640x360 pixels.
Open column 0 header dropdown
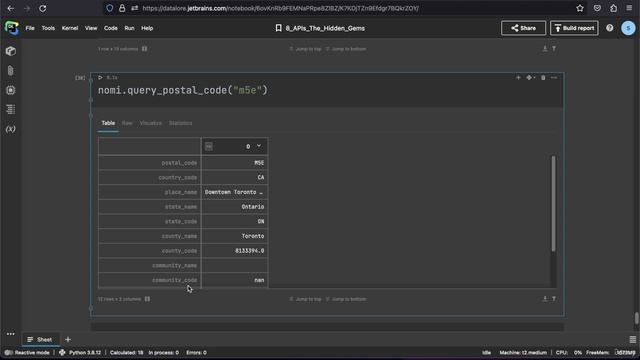259,146
